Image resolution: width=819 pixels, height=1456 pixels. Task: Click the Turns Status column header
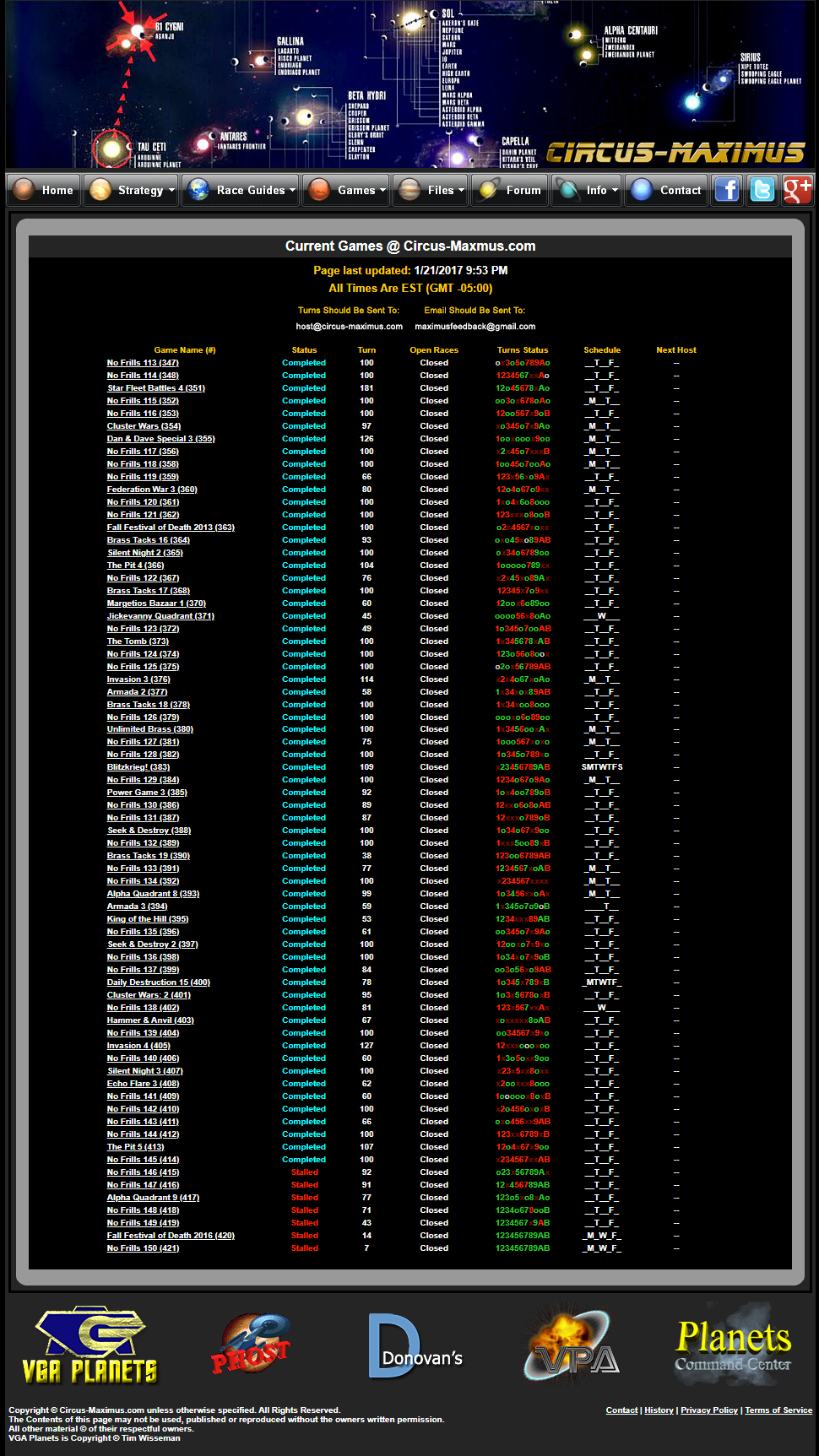pyautogui.click(x=523, y=350)
